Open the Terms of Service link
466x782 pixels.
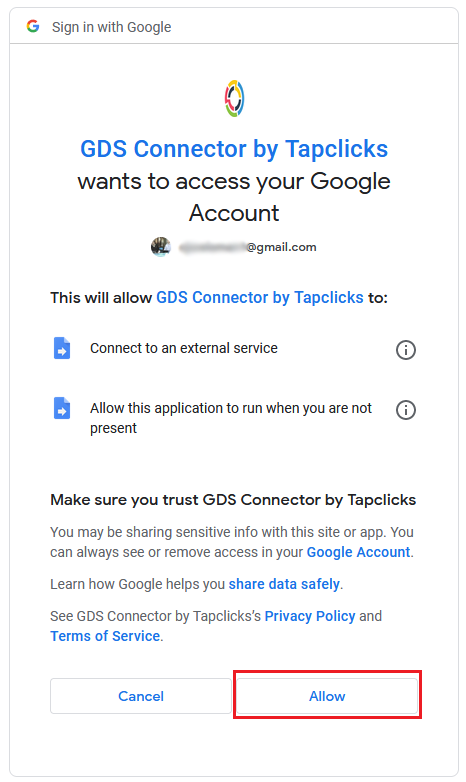tap(105, 636)
